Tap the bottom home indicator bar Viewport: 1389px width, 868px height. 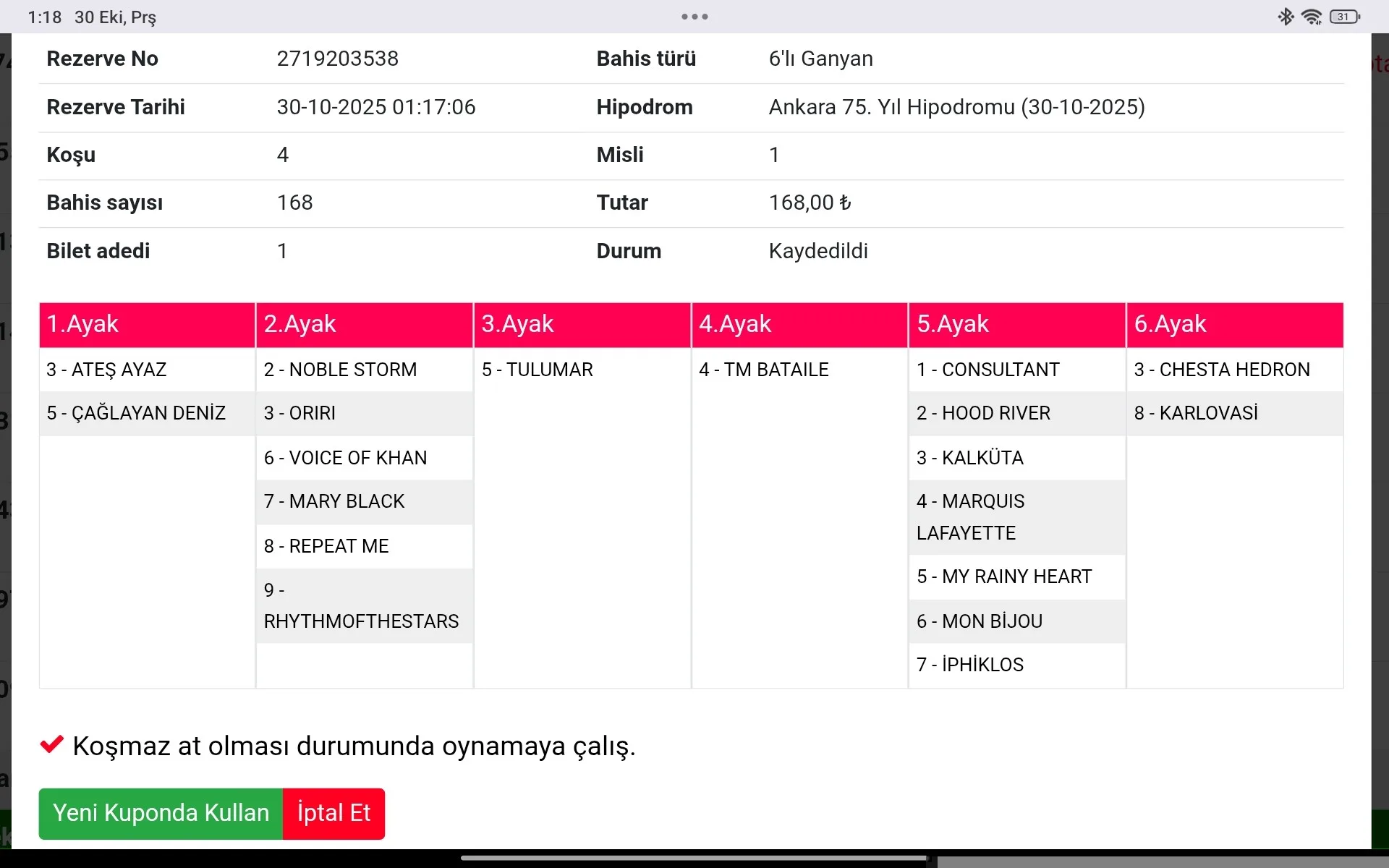694,859
